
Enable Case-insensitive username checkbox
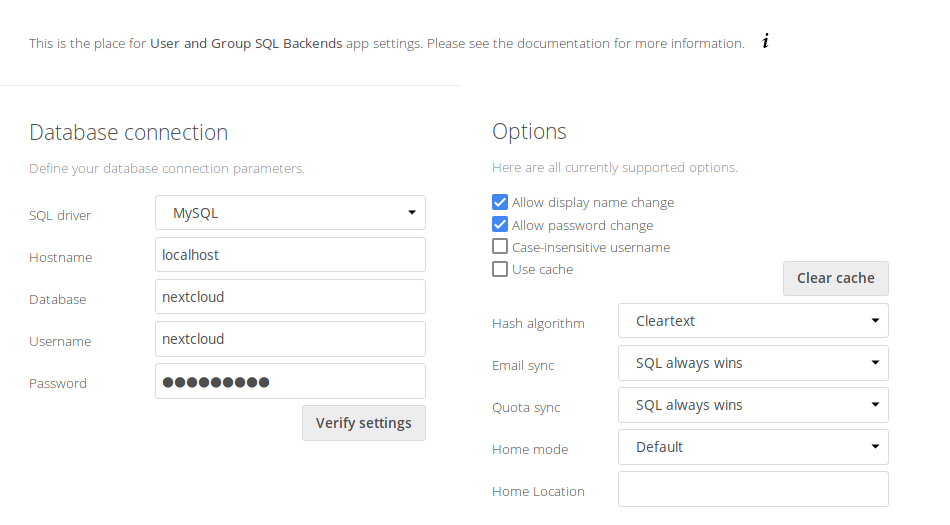click(500, 247)
